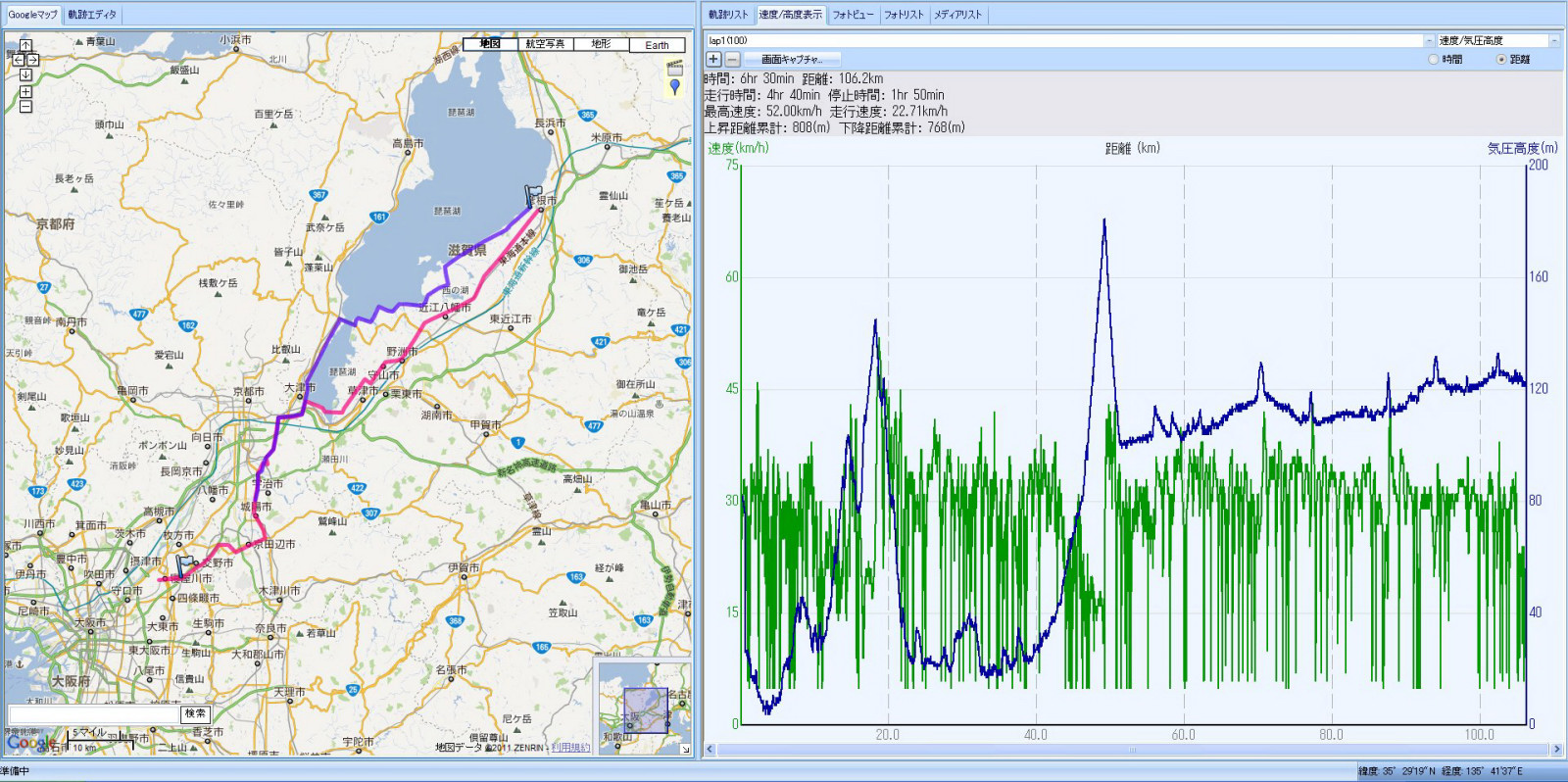The image size is (1568, 782).
Task: Select the 距離 (distance) axis radio button
Action: (x=1501, y=60)
